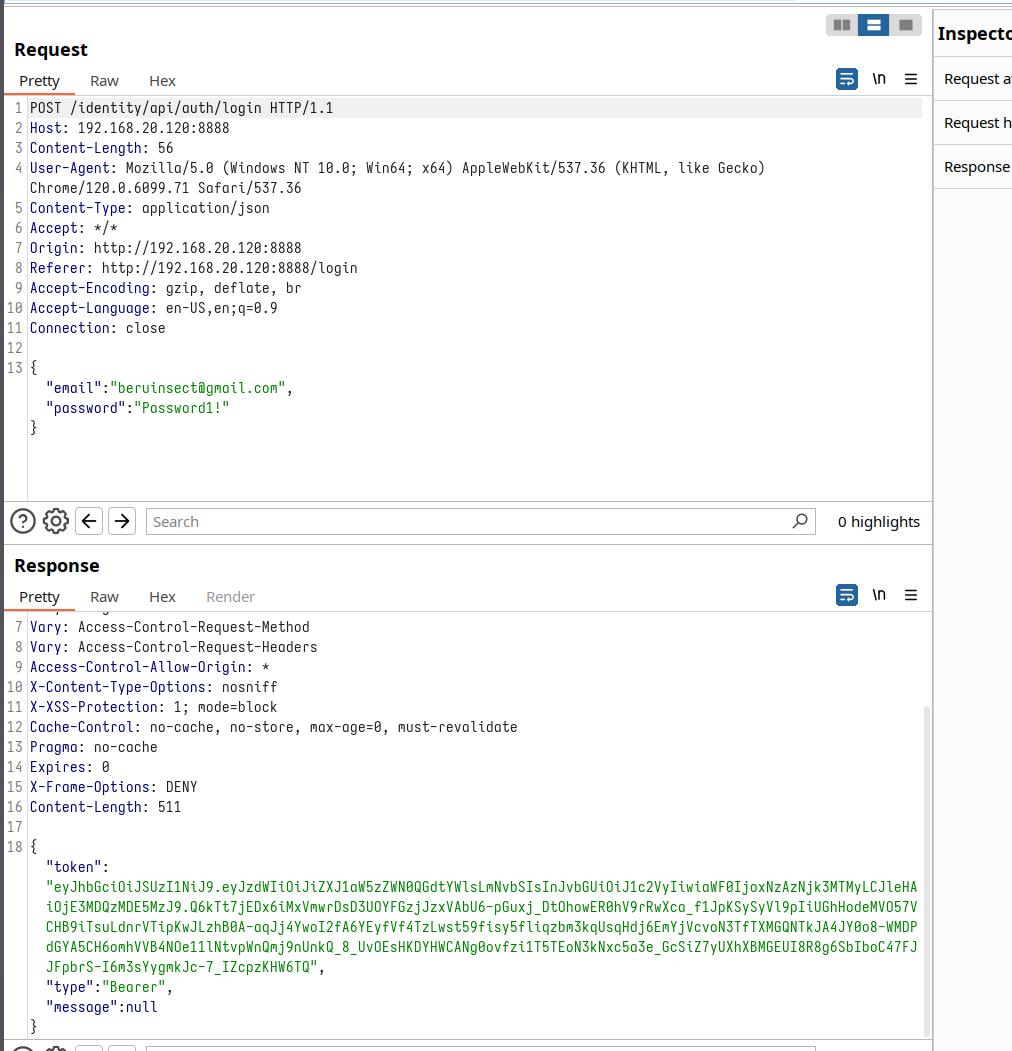
Task: Select the side-by-side layout icon
Action: (x=842, y=25)
